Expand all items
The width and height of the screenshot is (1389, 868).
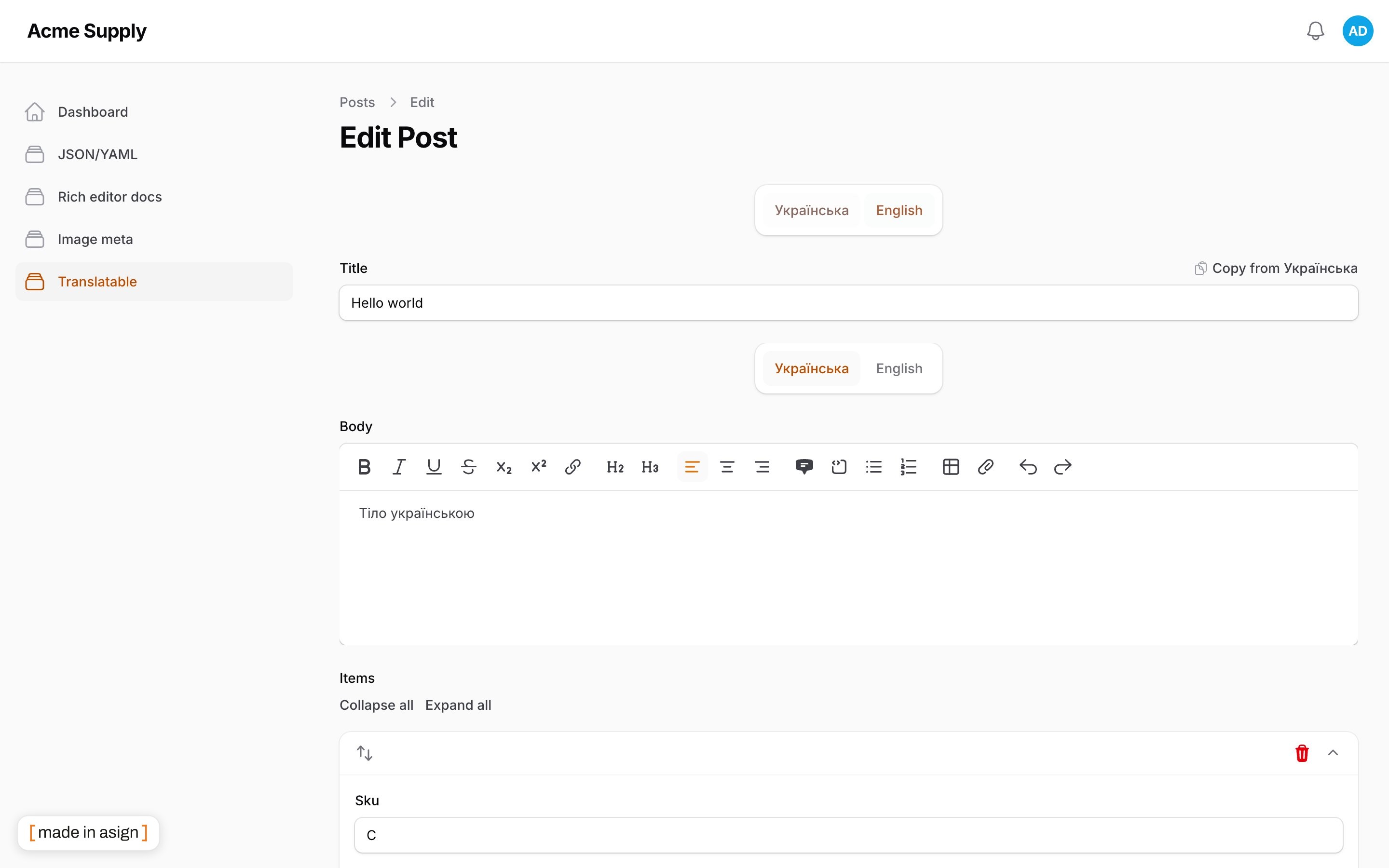click(x=458, y=705)
